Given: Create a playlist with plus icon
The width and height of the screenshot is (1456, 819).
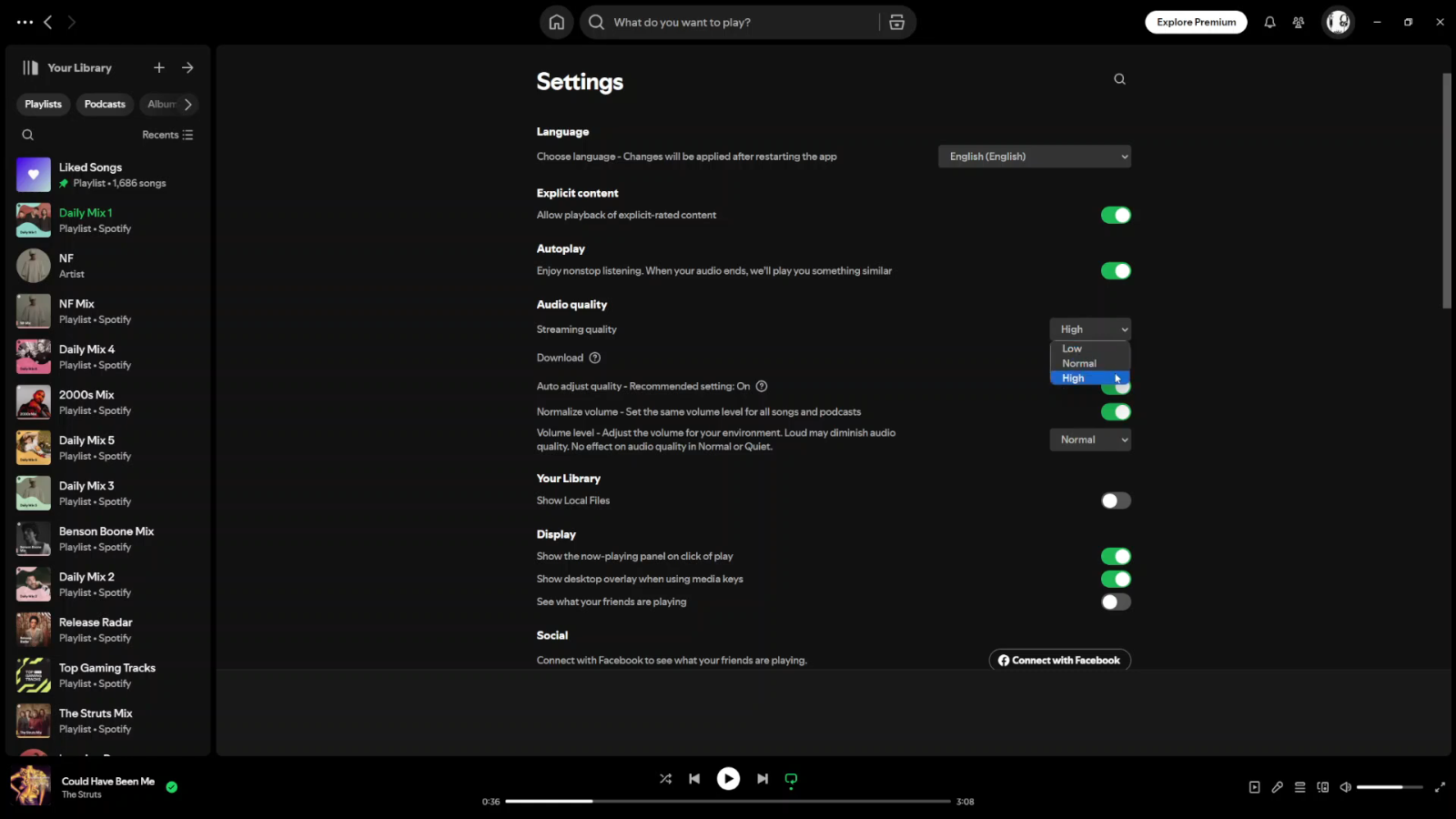Looking at the screenshot, I should [x=159, y=67].
